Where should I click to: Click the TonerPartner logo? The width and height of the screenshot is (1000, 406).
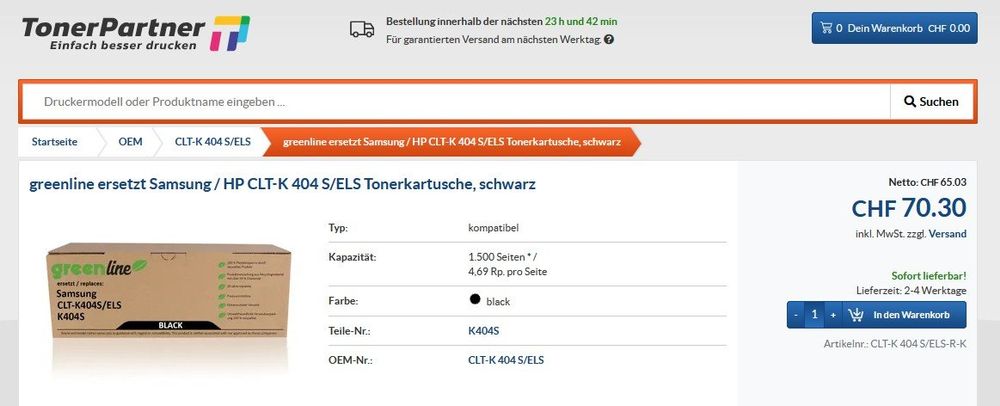(136, 33)
